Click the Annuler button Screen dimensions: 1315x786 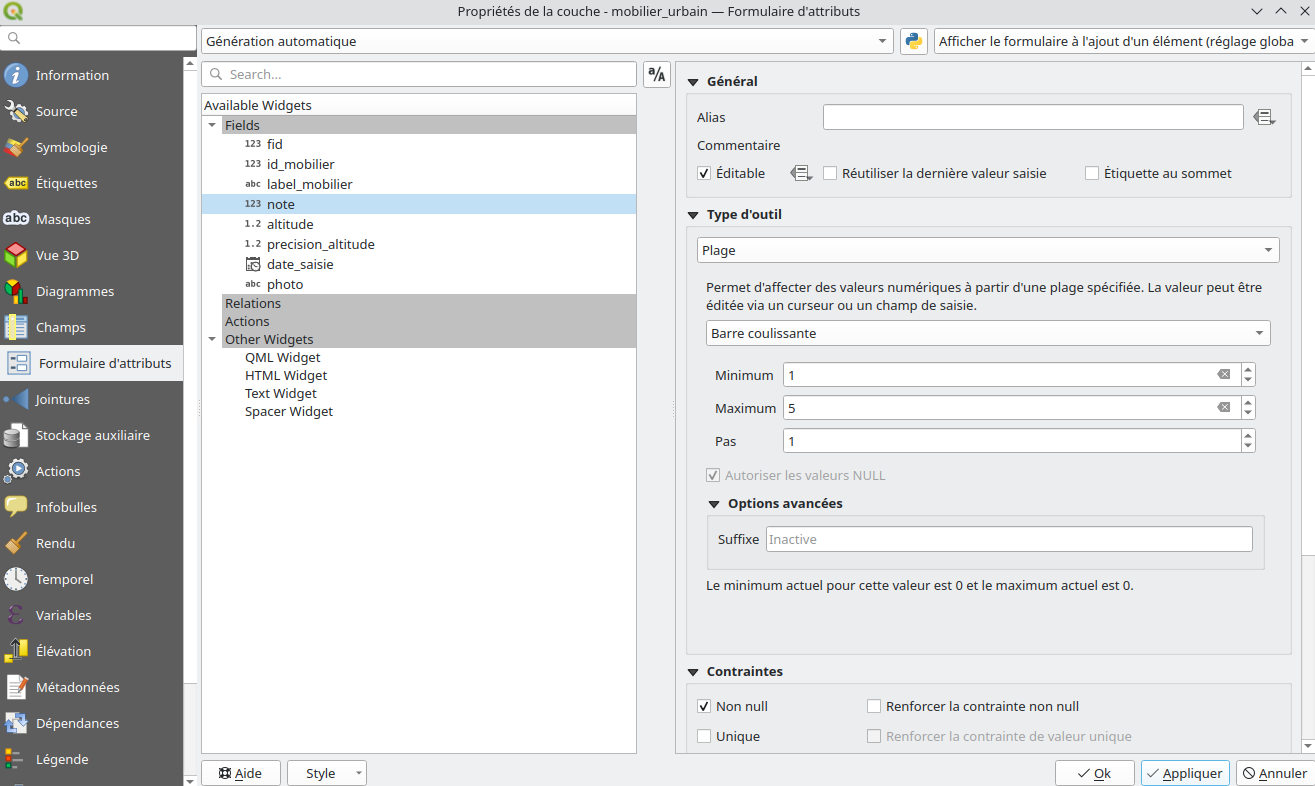[x=1274, y=773]
